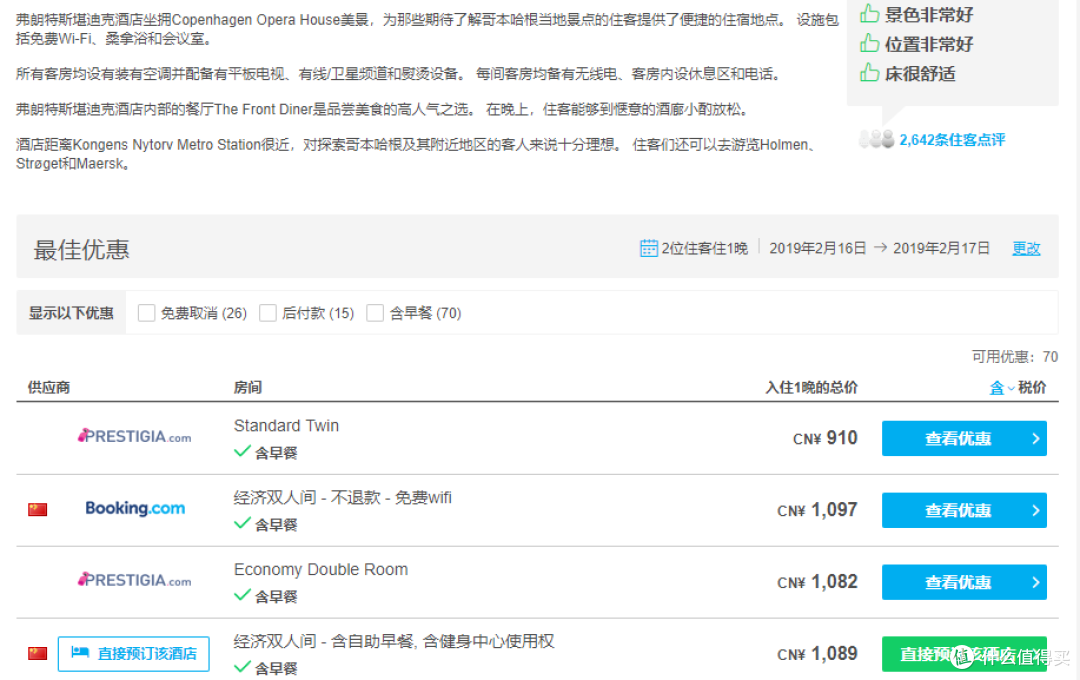
Task: Click the 经济双人间 - 含自助早餐 room name
Action: point(394,641)
